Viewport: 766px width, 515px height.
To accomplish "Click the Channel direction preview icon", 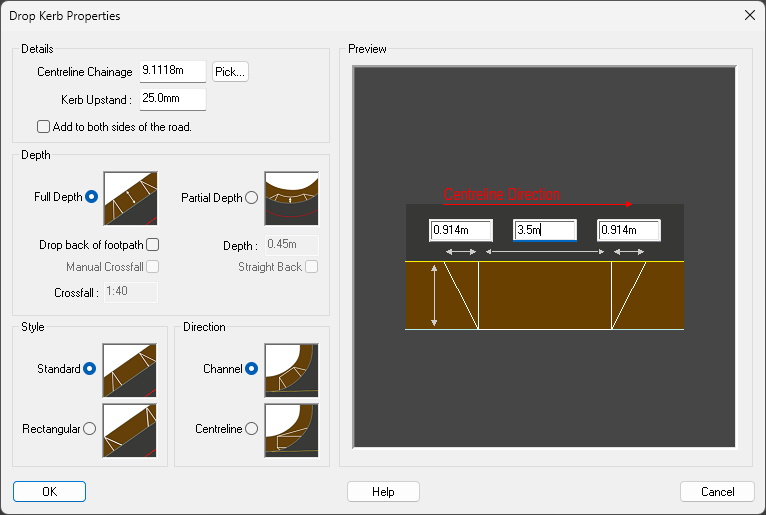I will click(291, 369).
